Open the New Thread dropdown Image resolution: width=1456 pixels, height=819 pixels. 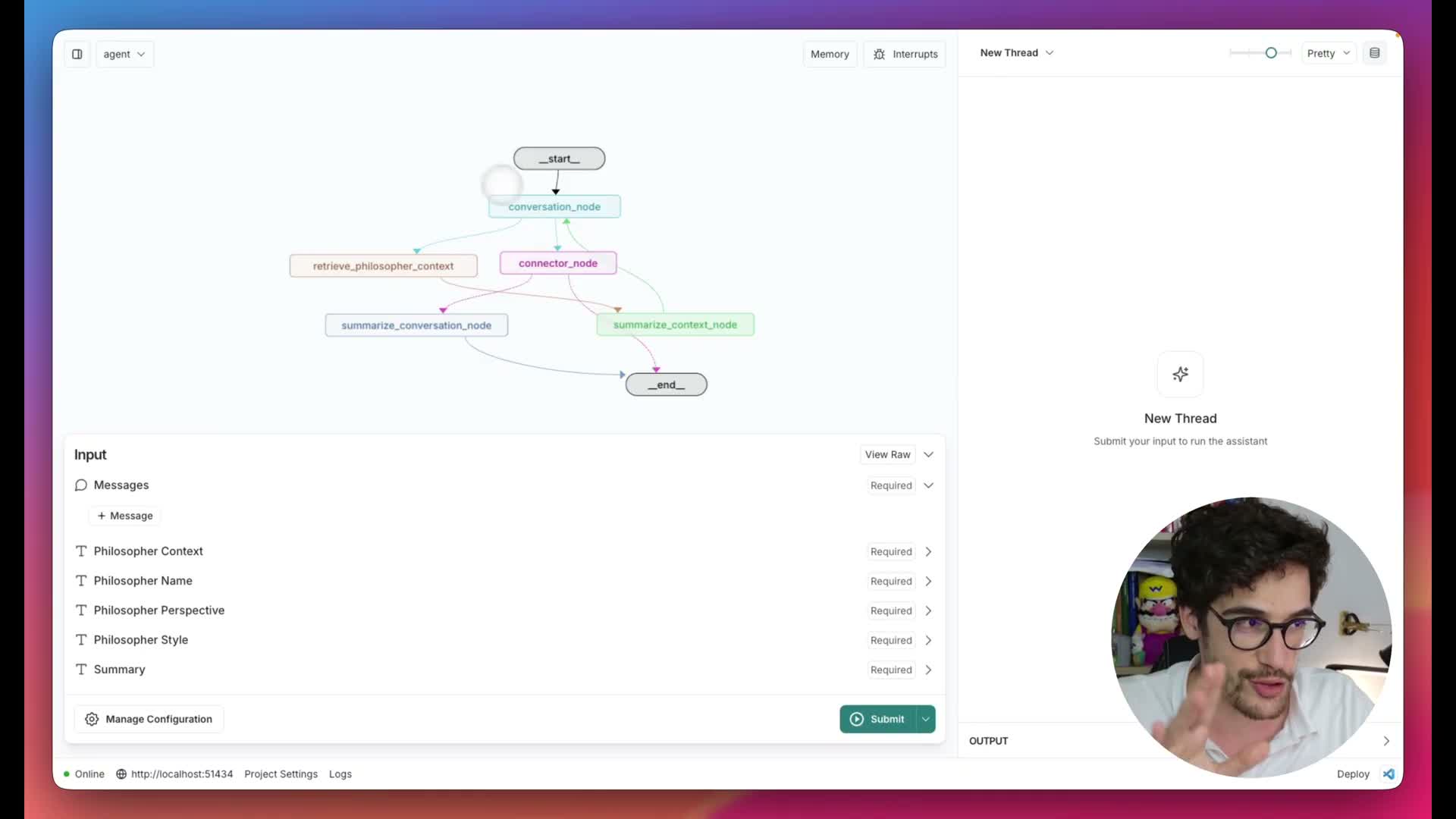1016,53
